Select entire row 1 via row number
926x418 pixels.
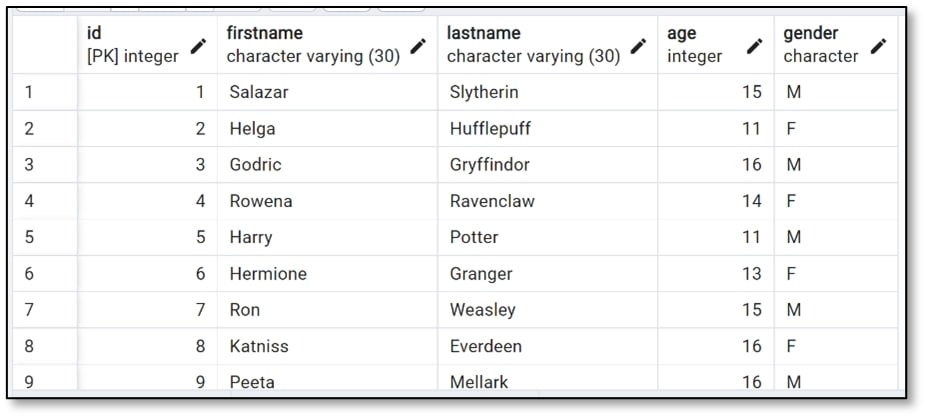pyautogui.click(x=30, y=92)
